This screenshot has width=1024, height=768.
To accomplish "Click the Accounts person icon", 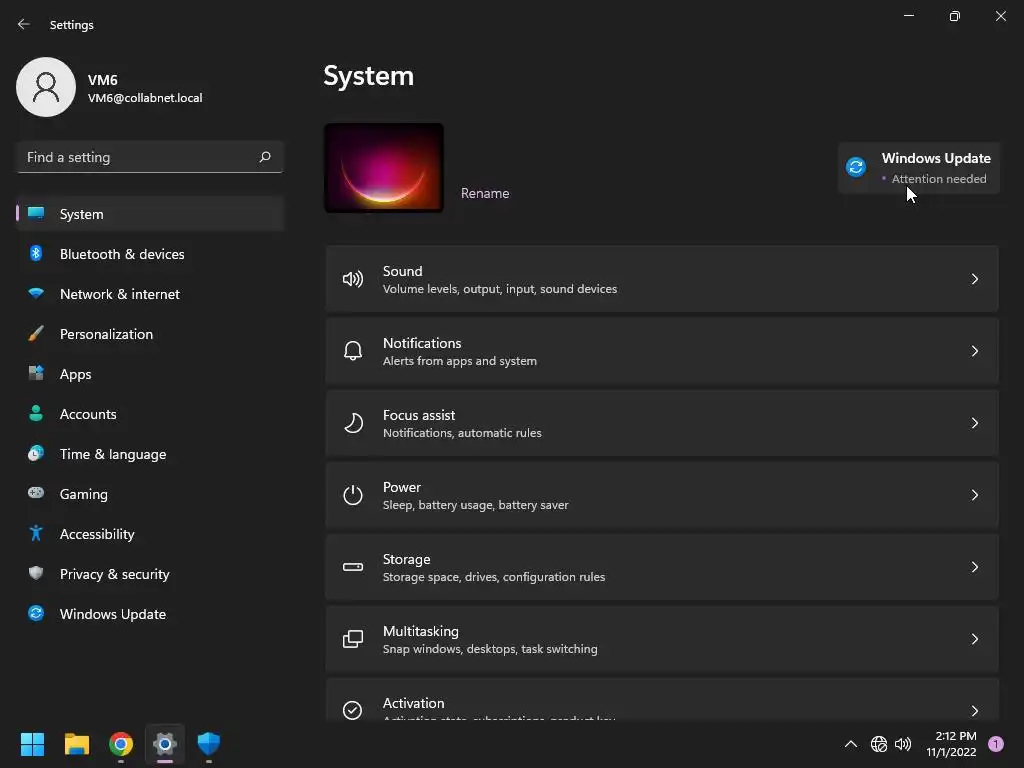I will pos(36,413).
